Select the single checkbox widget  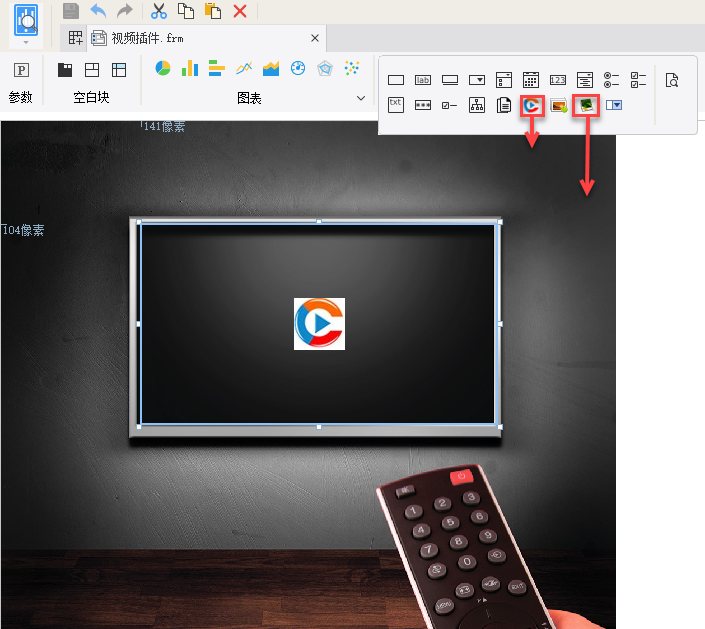[x=450, y=105]
